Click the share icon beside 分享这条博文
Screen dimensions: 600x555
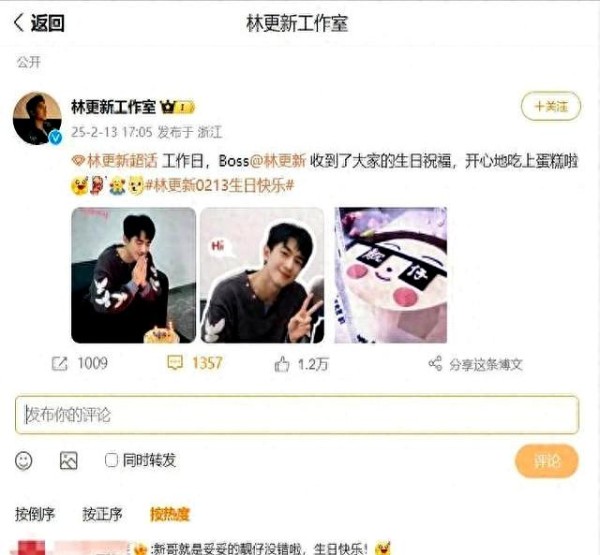[x=435, y=364]
